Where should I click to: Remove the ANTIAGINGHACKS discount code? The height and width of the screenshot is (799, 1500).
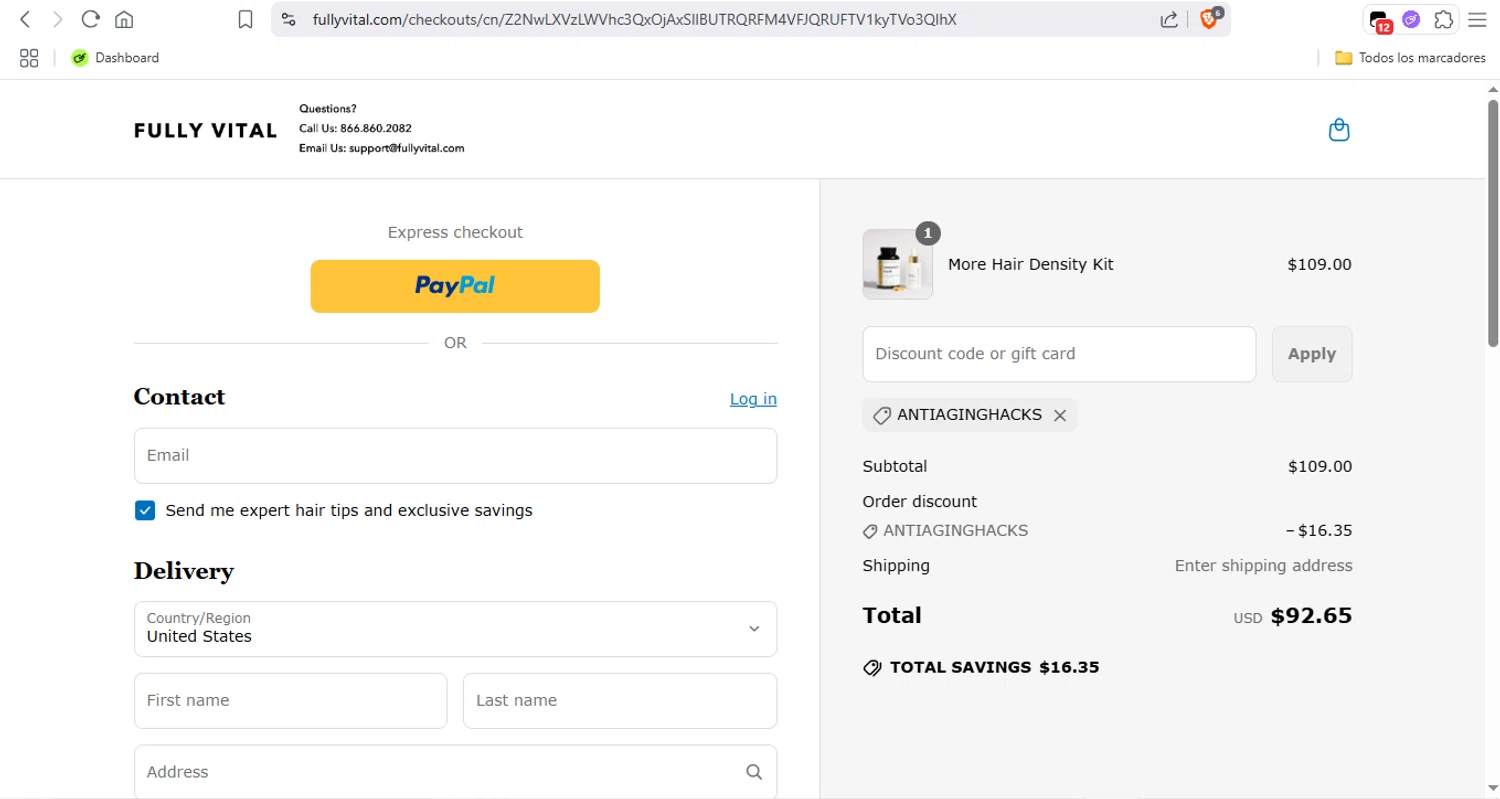coord(1060,415)
